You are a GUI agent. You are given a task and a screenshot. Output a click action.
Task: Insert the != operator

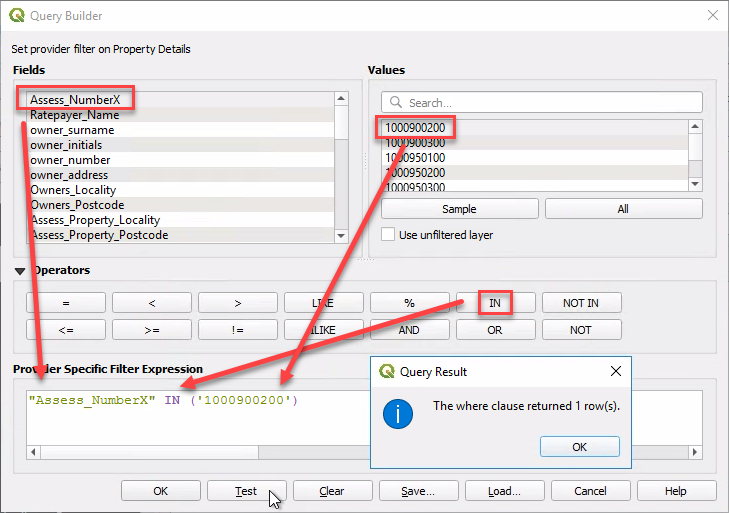[238, 330]
